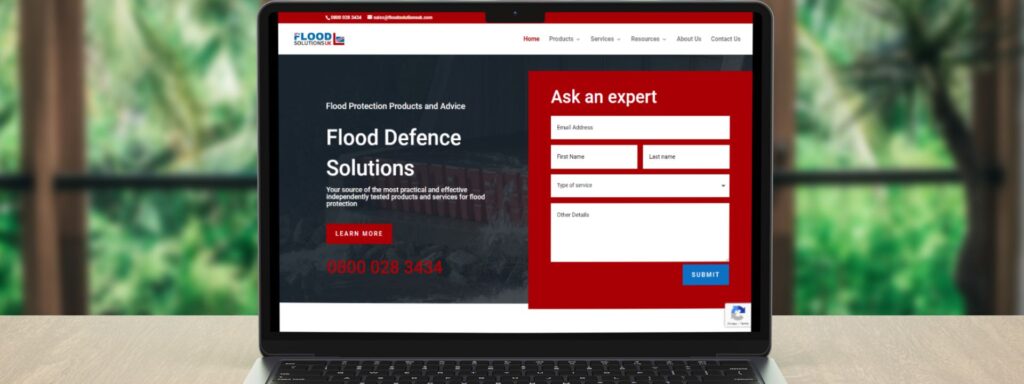Click the Learn More button

pyautogui.click(x=359, y=234)
